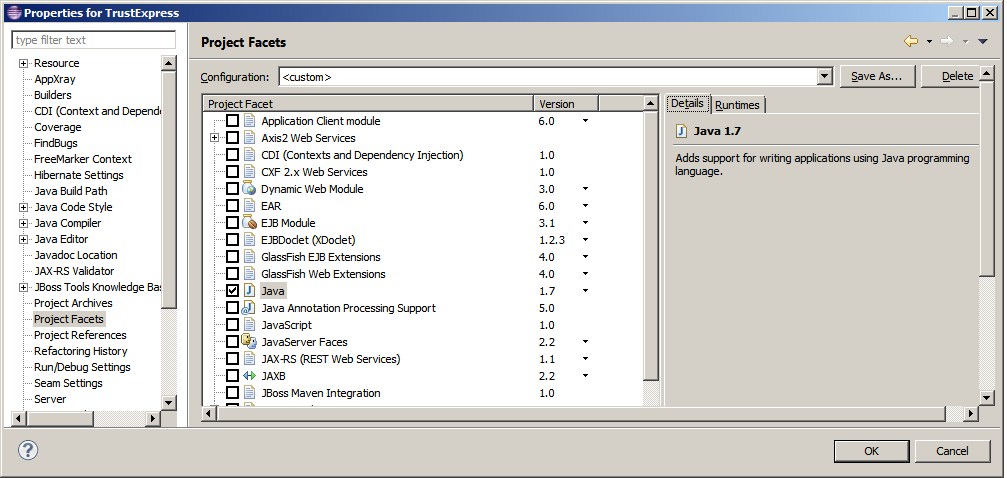Enable the Application Client module checkbox
The height and width of the screenshot is (478, 1007).
click(232, 121)
